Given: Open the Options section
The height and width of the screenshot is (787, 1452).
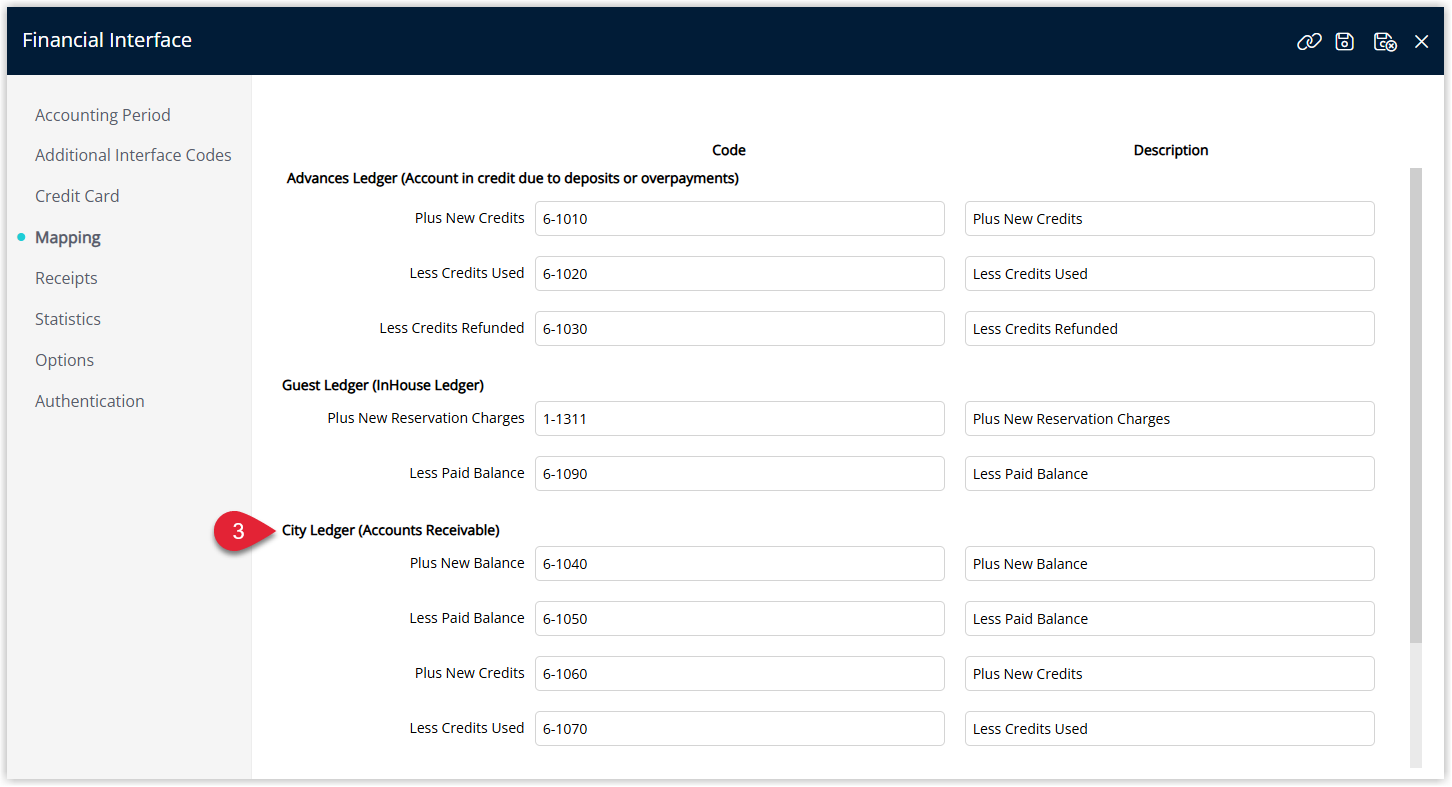Looking at the screenshot, I should tap(64, 360).
